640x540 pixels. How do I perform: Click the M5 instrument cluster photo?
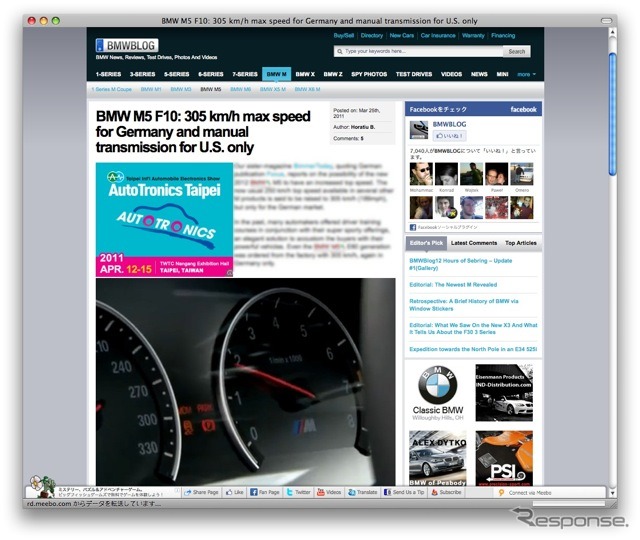point(245,382)
